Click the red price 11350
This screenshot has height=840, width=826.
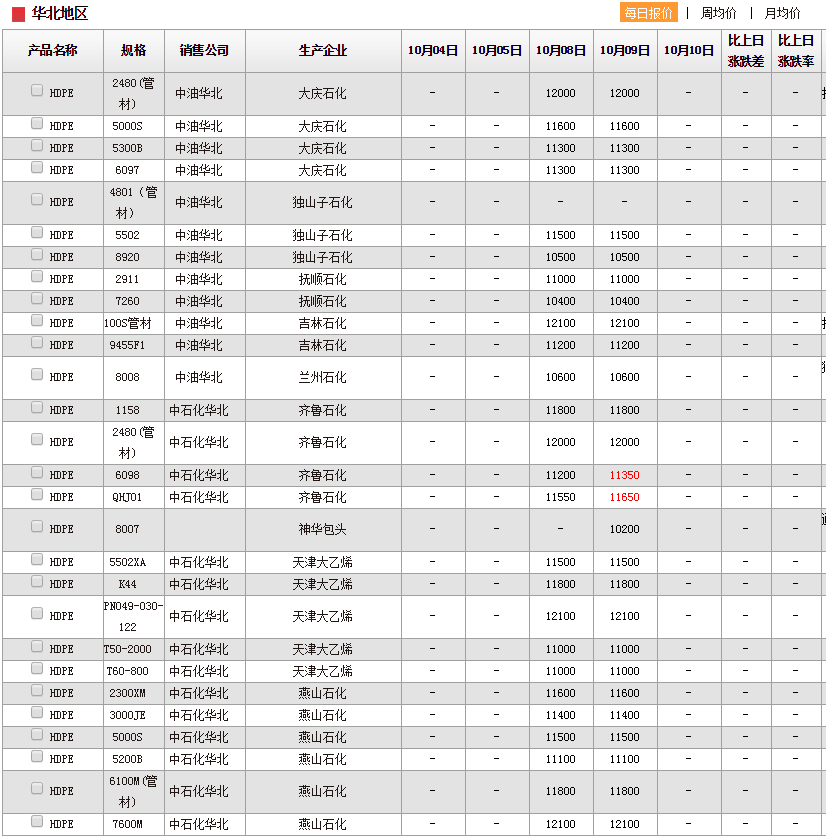point(625,475)
